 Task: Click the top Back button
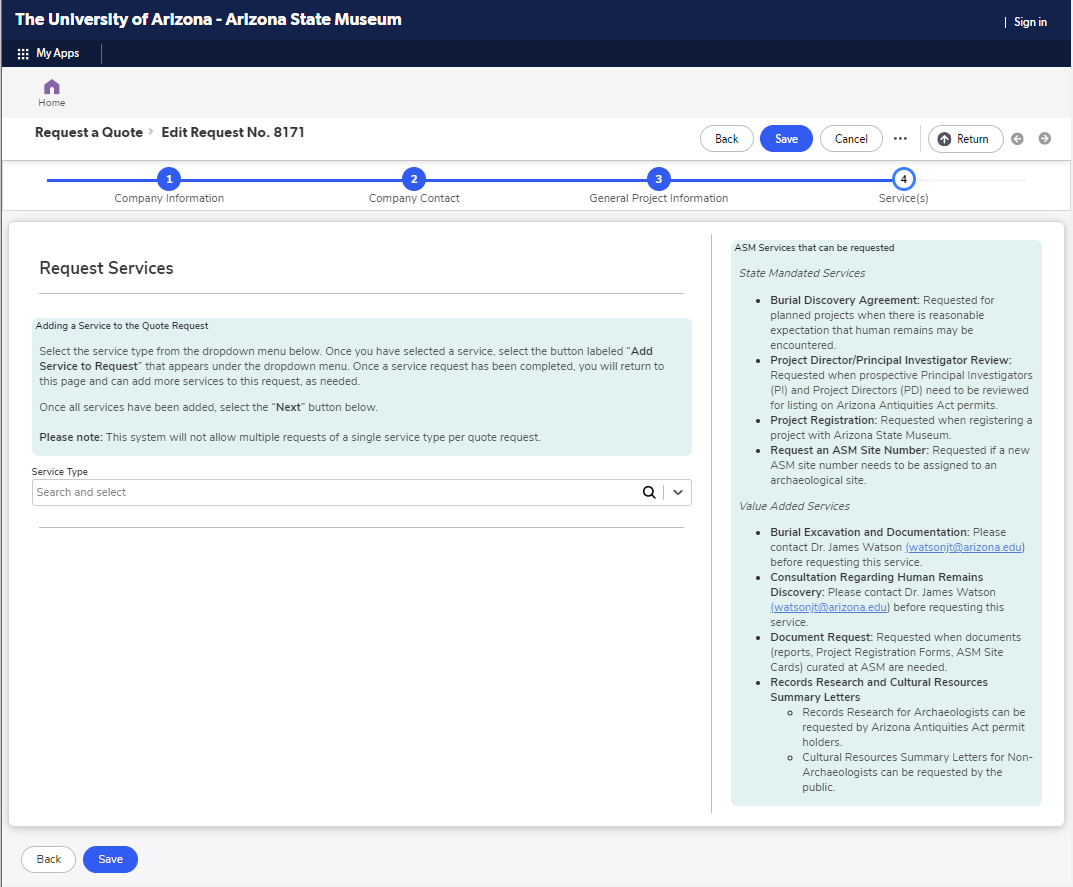[727, 139]
